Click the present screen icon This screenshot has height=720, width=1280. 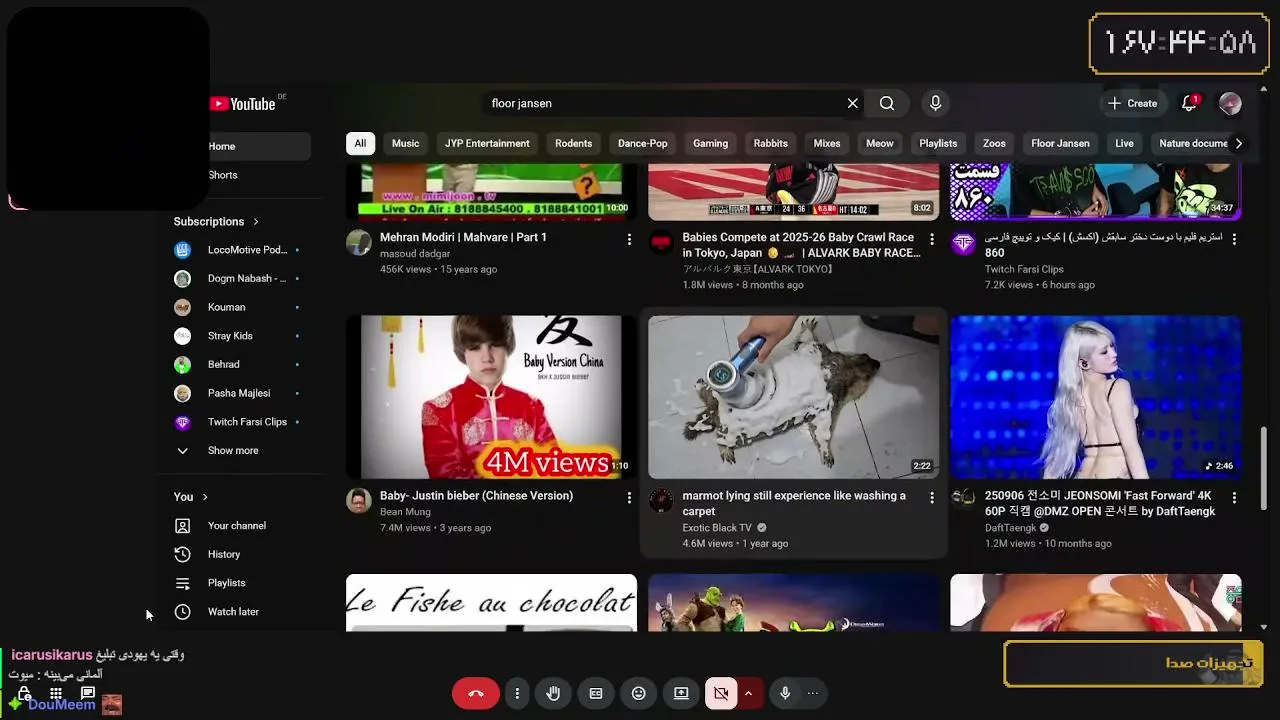coord(681,693)
